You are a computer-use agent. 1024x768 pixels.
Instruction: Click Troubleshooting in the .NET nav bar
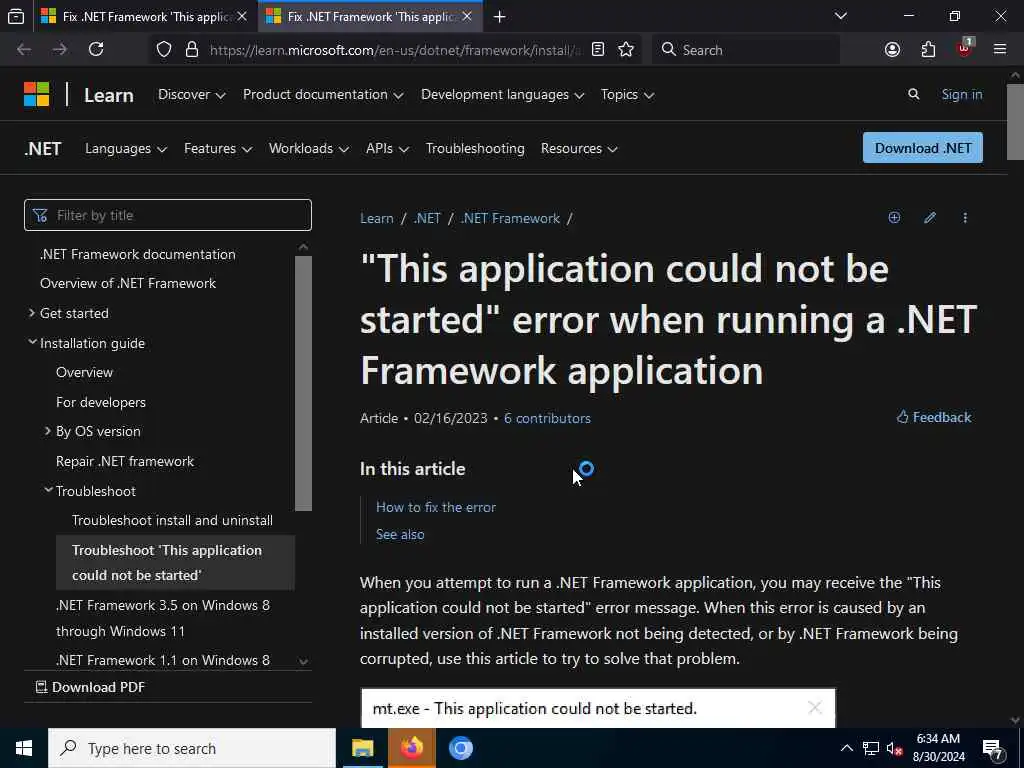[x=475, y=148]
